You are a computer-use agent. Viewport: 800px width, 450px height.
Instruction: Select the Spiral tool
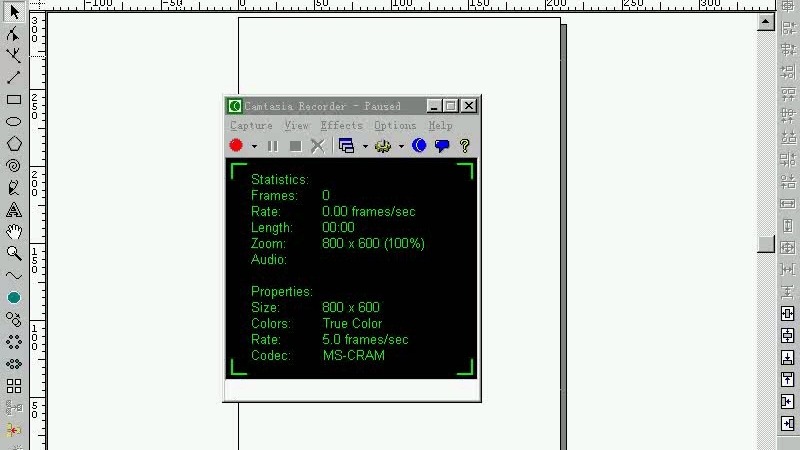pyautogui.click(x=14, y=165)
